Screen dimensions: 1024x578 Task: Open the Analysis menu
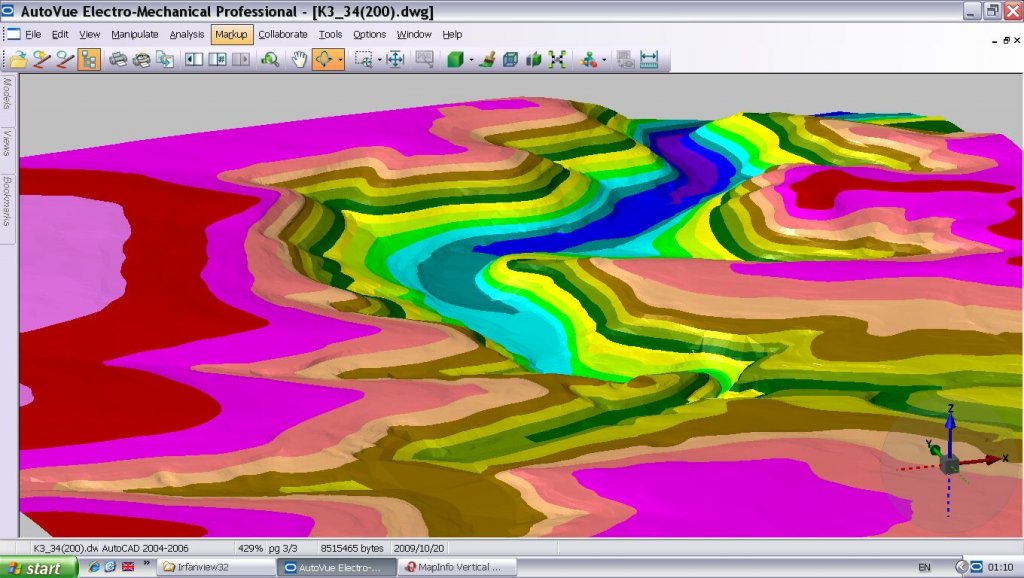187,34
